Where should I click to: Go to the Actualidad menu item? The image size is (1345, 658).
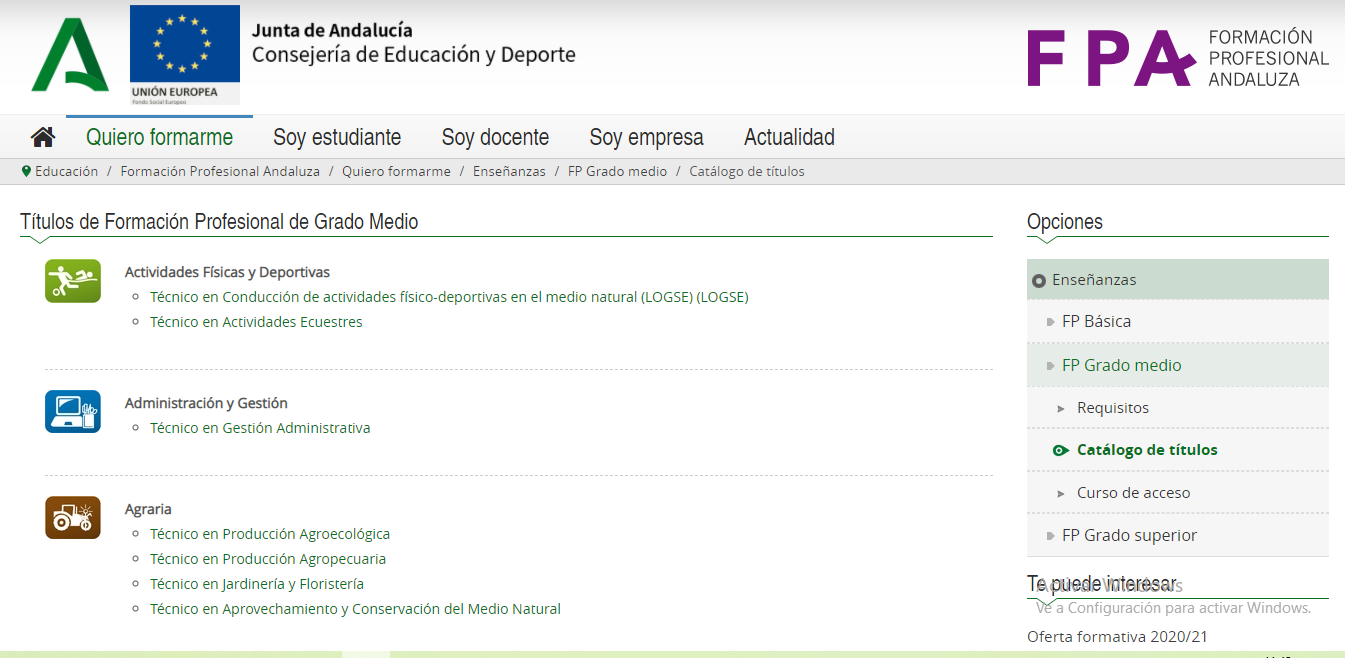click(789, 137)
